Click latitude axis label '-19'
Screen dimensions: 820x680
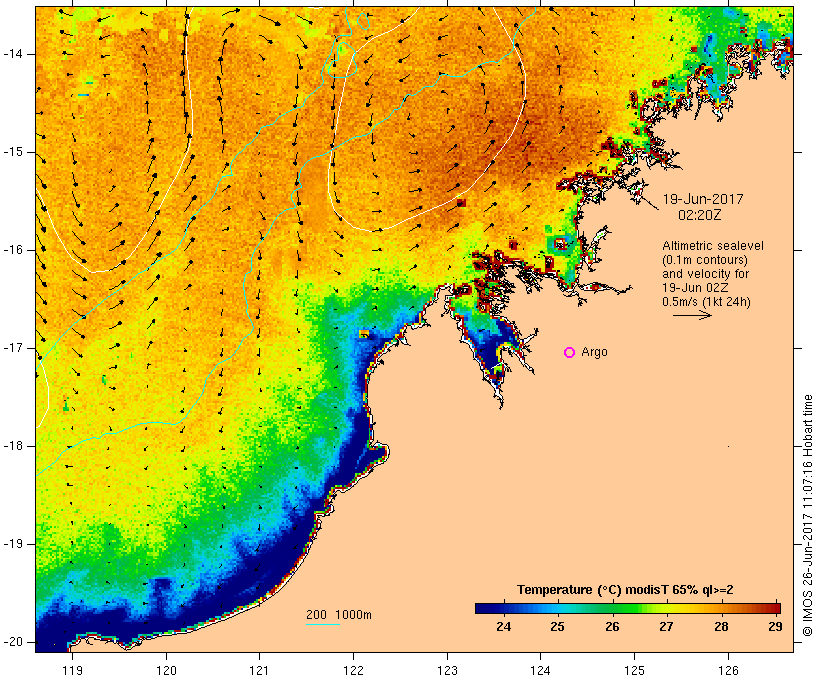[x=12, y=544]
